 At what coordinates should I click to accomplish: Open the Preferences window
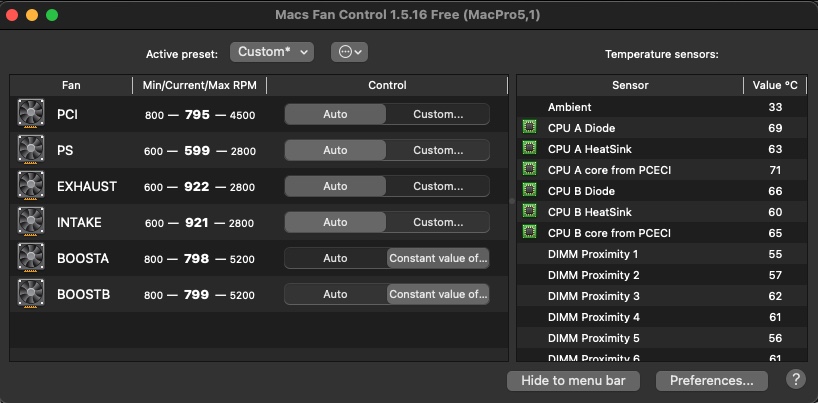click(711, 380)
